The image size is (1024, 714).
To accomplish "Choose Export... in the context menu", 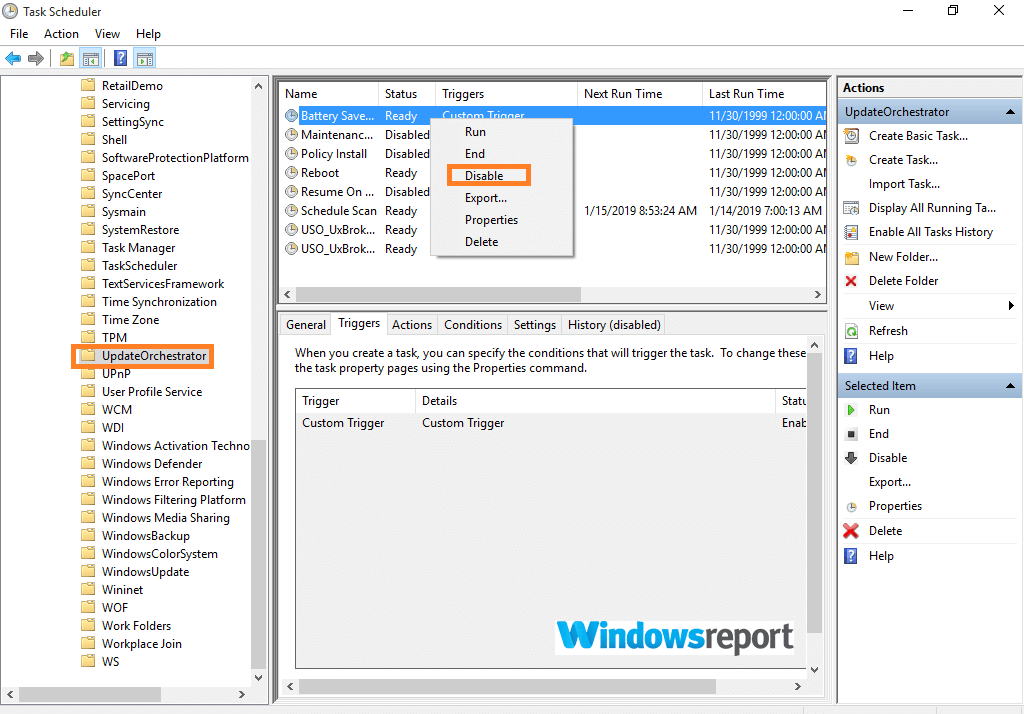I will pyautogui.click(x=486, y=198).
